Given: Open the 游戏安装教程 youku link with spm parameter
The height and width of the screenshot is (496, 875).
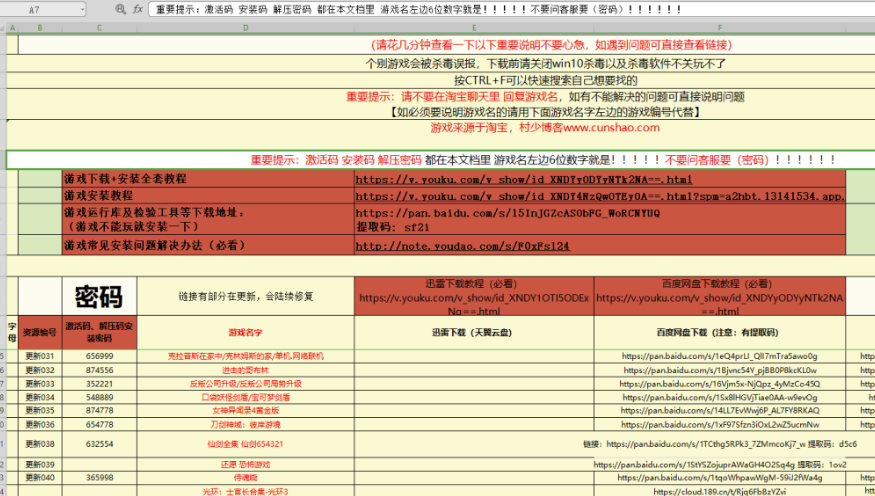Looking at the screenshot, I should (600, 196).
